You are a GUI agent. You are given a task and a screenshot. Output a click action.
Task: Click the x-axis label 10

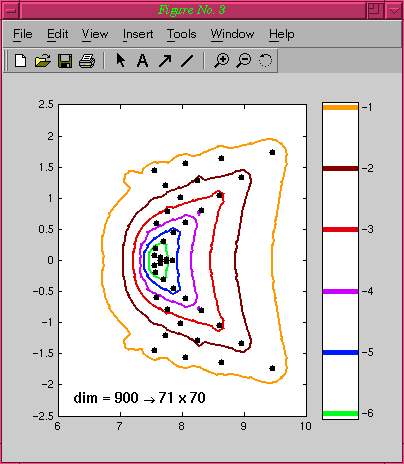tap(306, 426)
